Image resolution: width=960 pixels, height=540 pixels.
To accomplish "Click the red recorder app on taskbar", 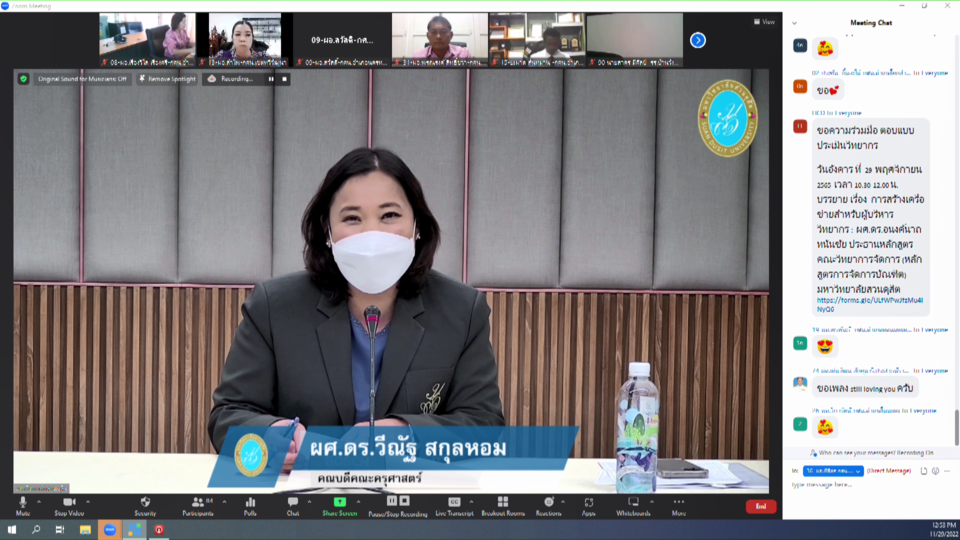I will 159,530.
